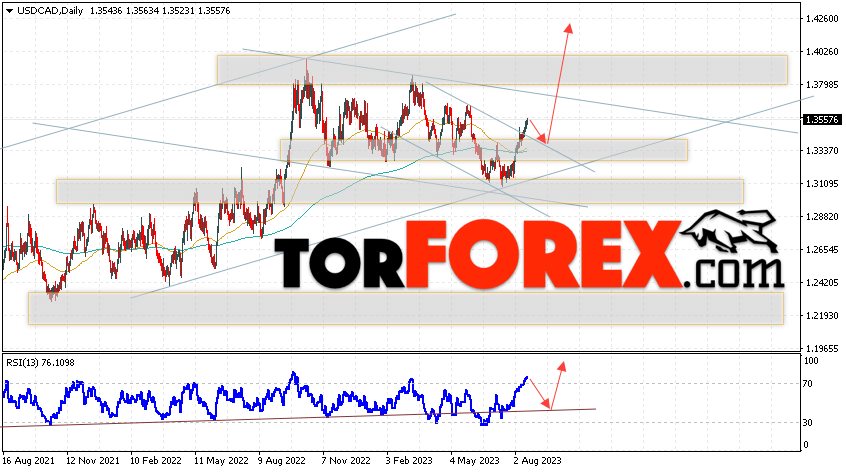The height and width of the screenshot is (472, 846).
Task: Click the 9 Aug 2022 date label
Action: (282, 461)
